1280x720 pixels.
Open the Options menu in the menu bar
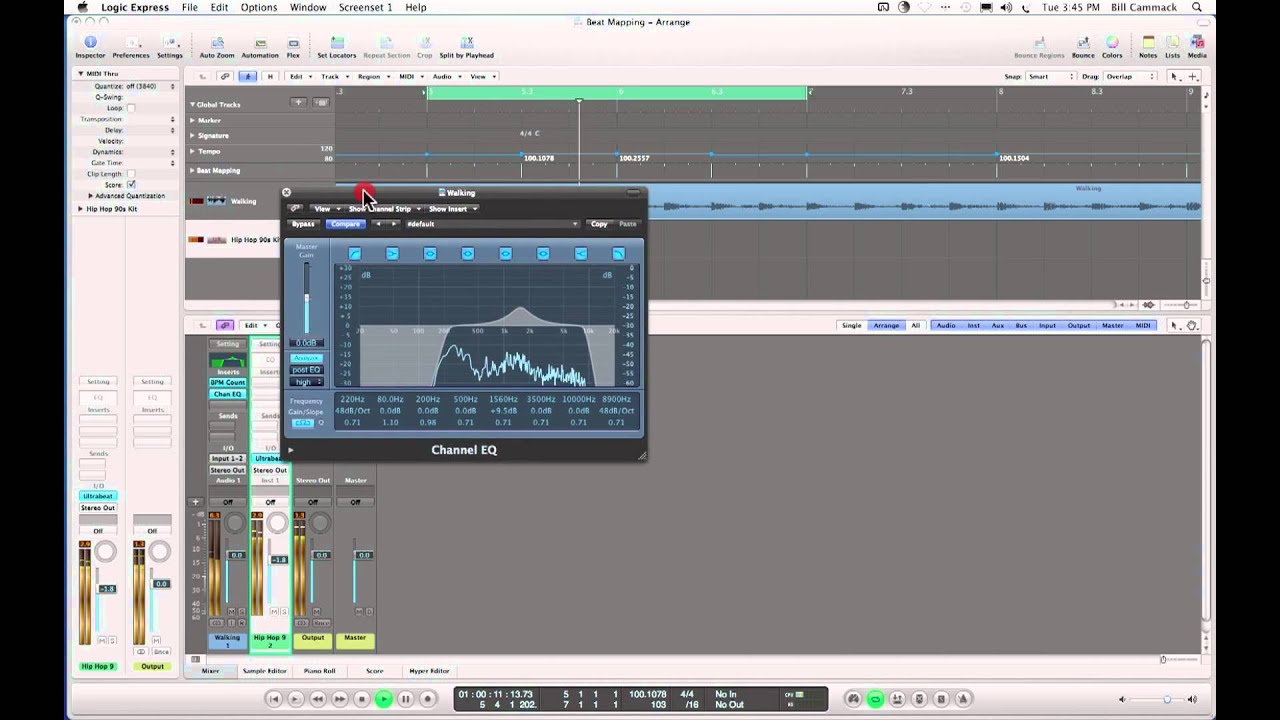point(258,7)
